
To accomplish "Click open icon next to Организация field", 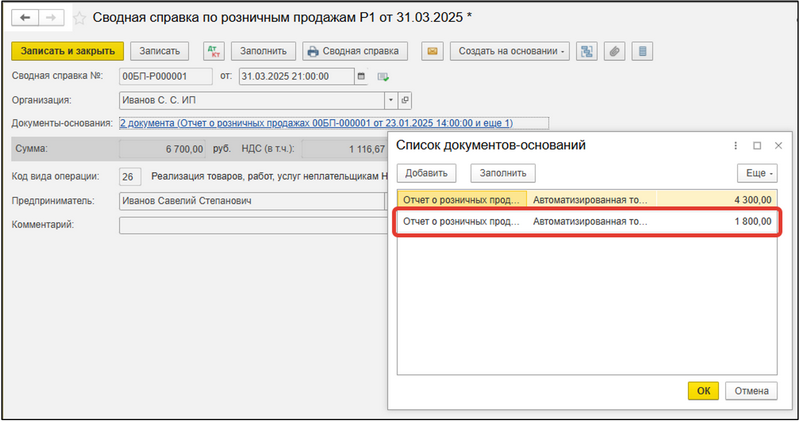I will 405,100.
